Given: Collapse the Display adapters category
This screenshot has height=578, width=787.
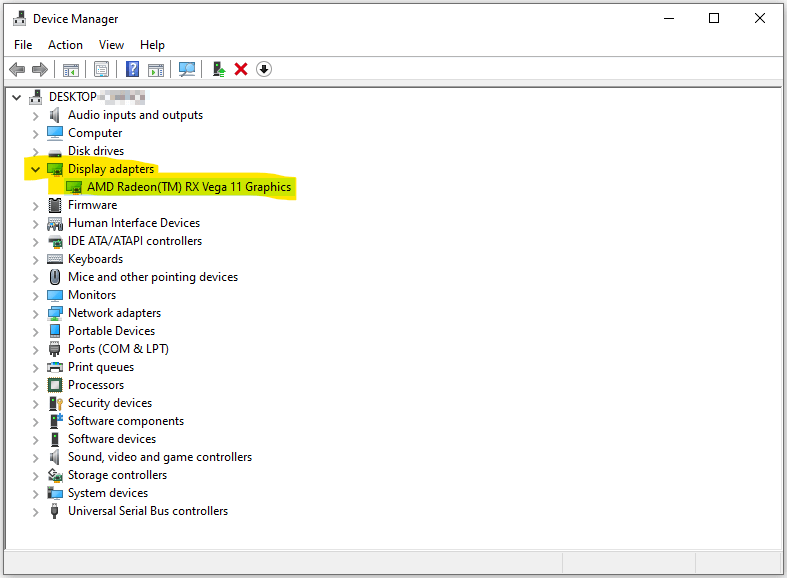Looking at the screenshot, I should click(x=35, y=170).
